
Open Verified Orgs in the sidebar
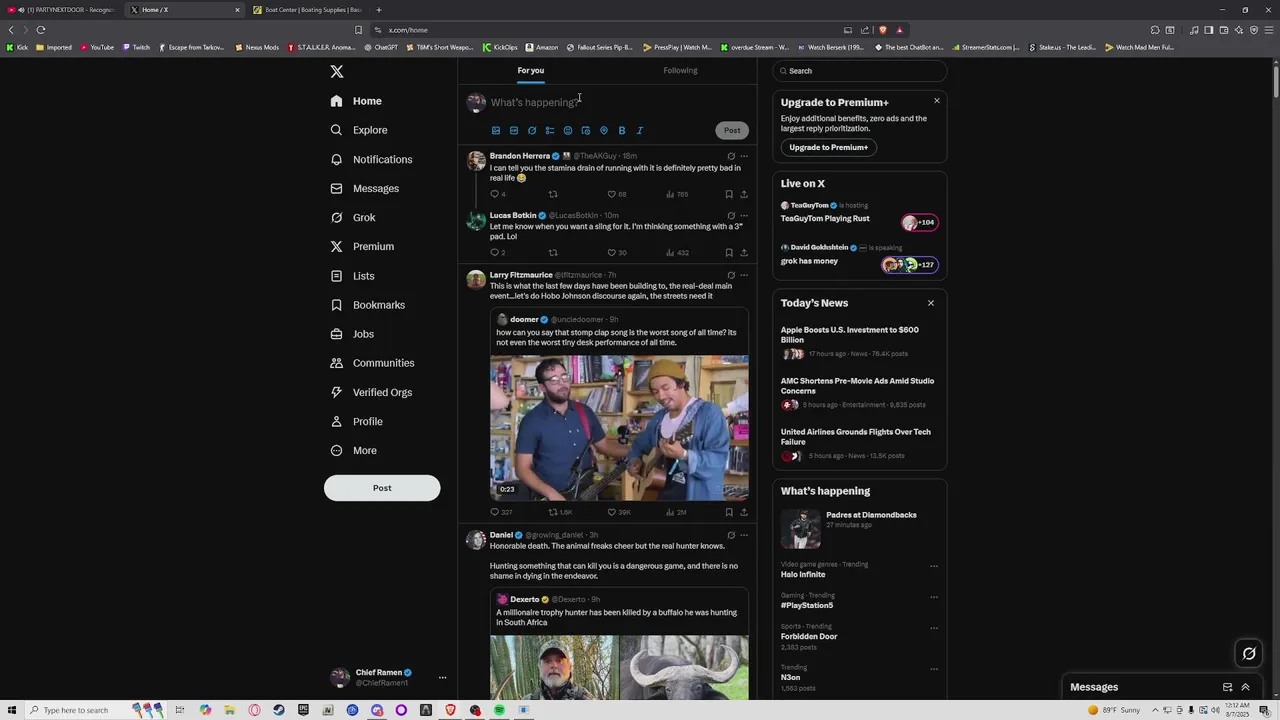coord(371,392)
